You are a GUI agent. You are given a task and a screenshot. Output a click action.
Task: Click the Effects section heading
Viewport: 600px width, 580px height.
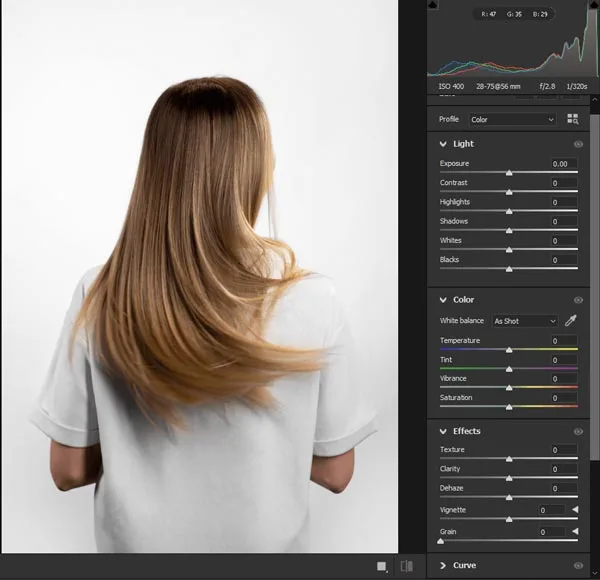click(466, 431)
